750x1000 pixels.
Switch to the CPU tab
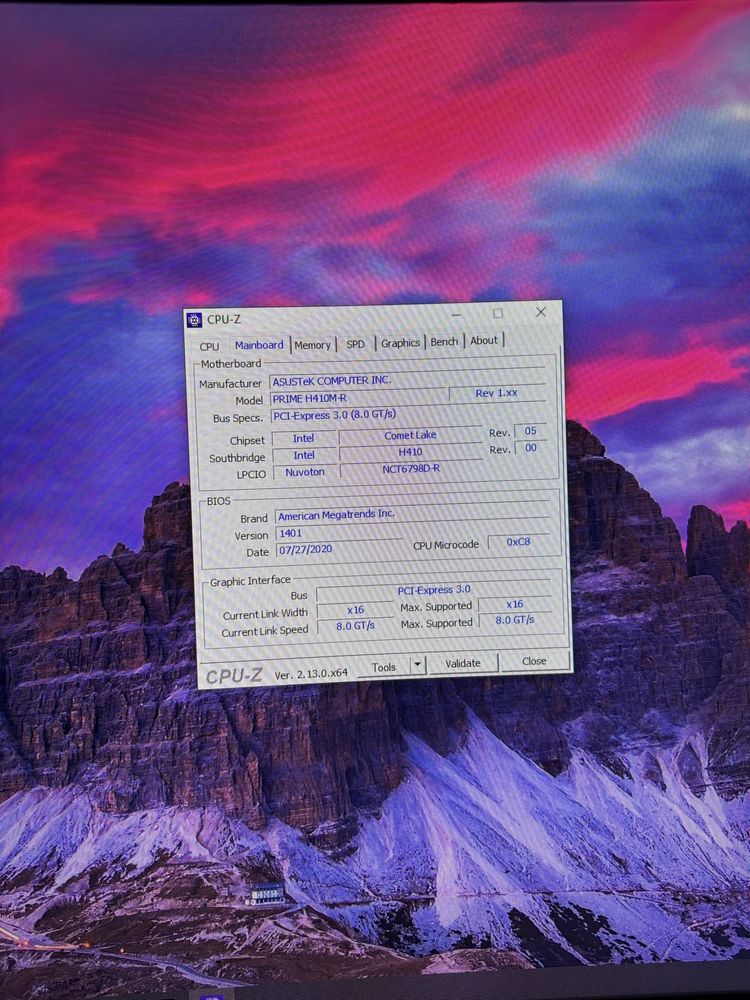pyautogui.click(x=209, y=346)
